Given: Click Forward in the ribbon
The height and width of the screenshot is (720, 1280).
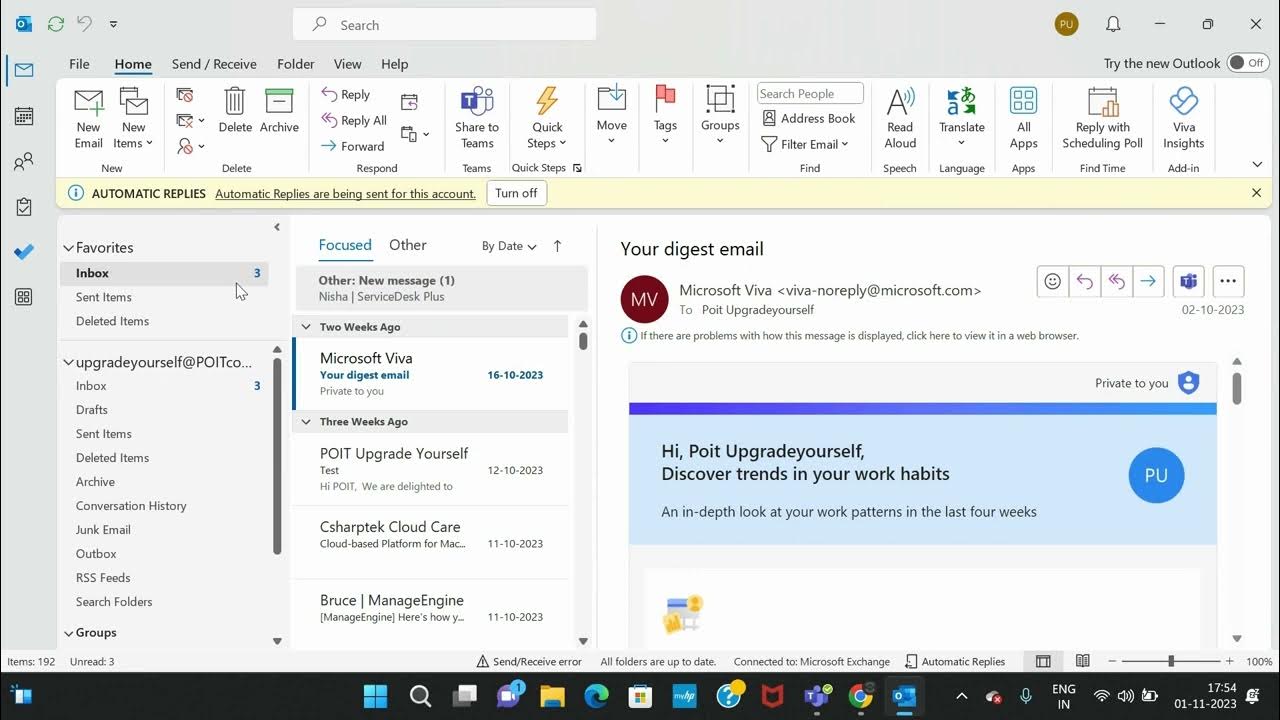Looking at the screenshot, I should coord(353,146).
